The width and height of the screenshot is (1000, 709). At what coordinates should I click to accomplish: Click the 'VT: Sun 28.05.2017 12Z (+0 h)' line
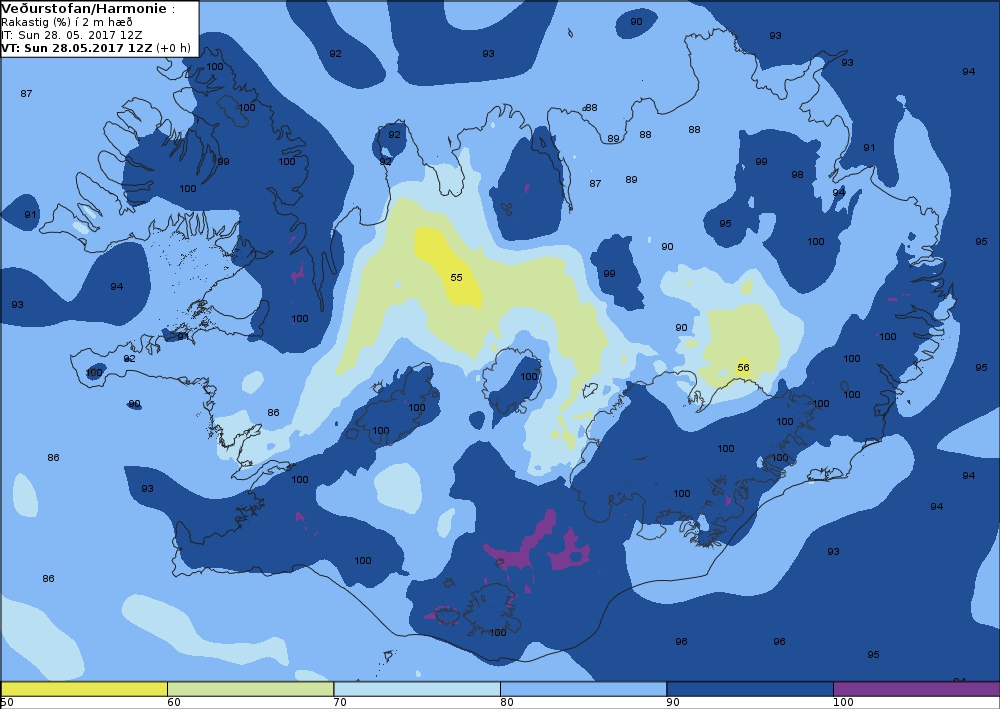coord(96,48)
